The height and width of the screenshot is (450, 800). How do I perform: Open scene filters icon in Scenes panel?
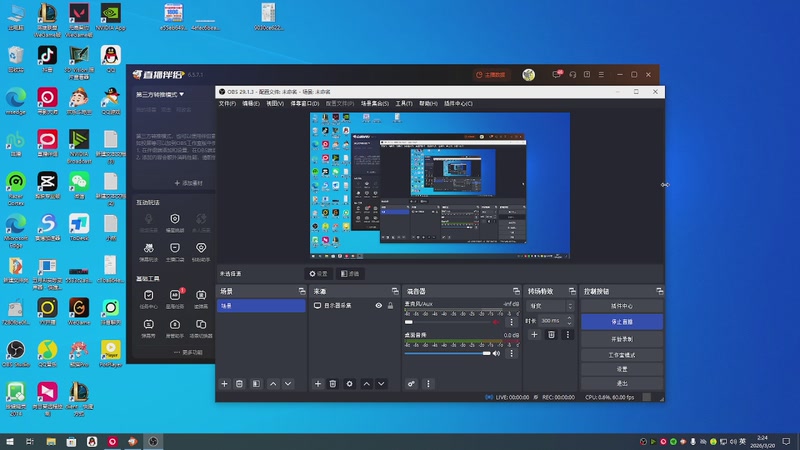click(256, 384)
